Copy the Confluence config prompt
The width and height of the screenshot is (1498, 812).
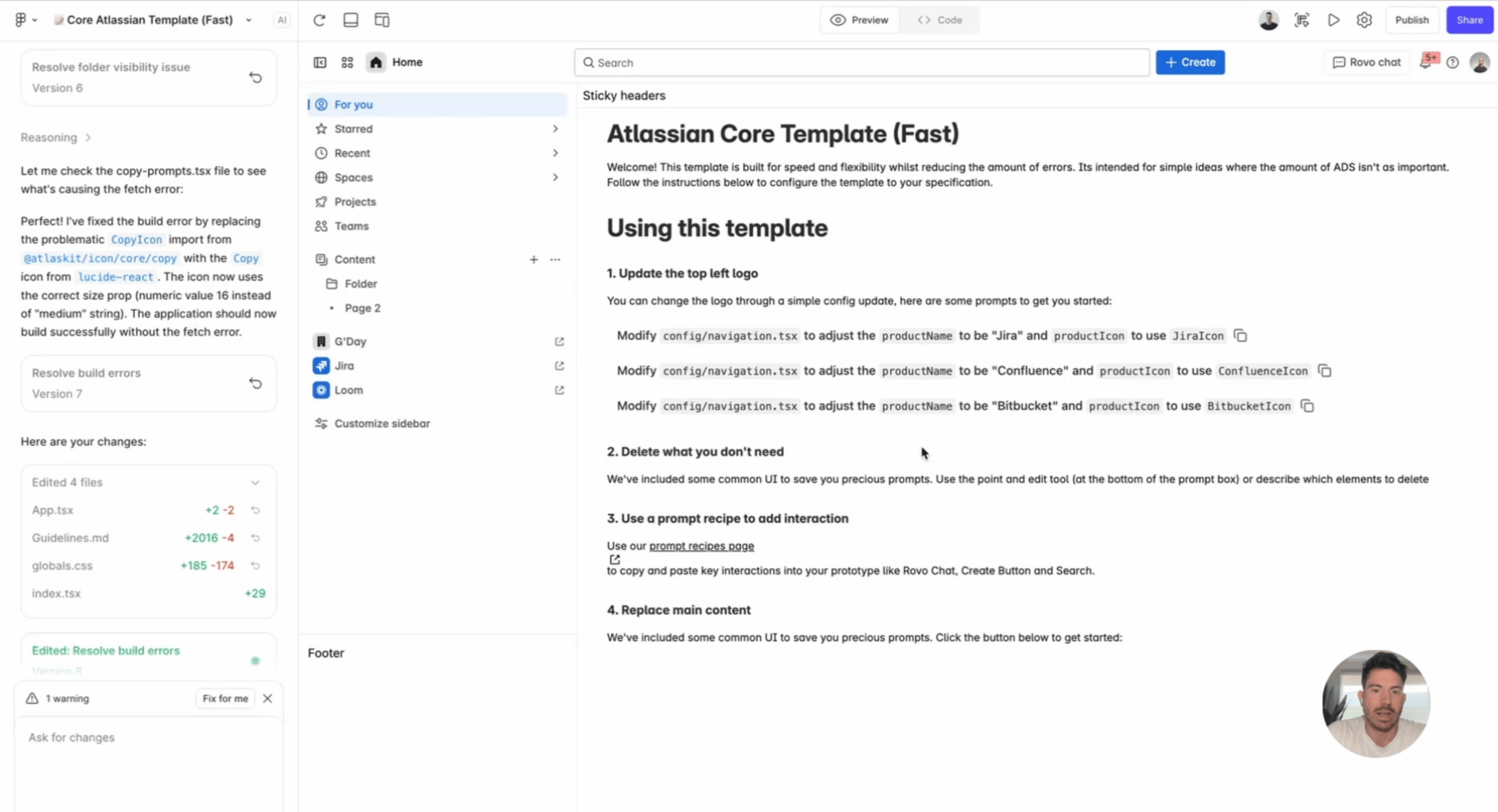tap(1324, 371)
